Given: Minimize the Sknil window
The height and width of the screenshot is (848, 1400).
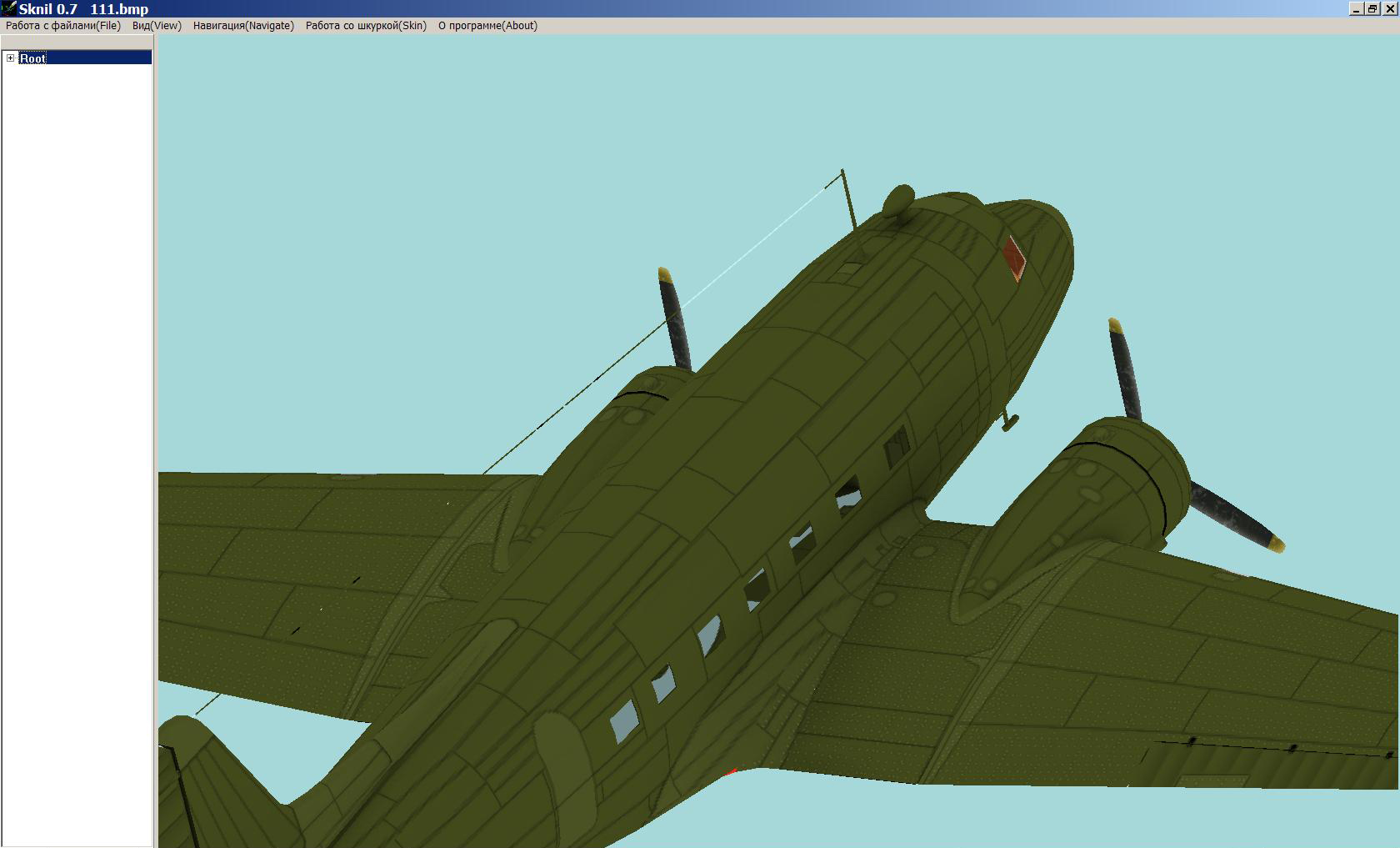Looking at the screenshot, I should (x=1356, y=9).
